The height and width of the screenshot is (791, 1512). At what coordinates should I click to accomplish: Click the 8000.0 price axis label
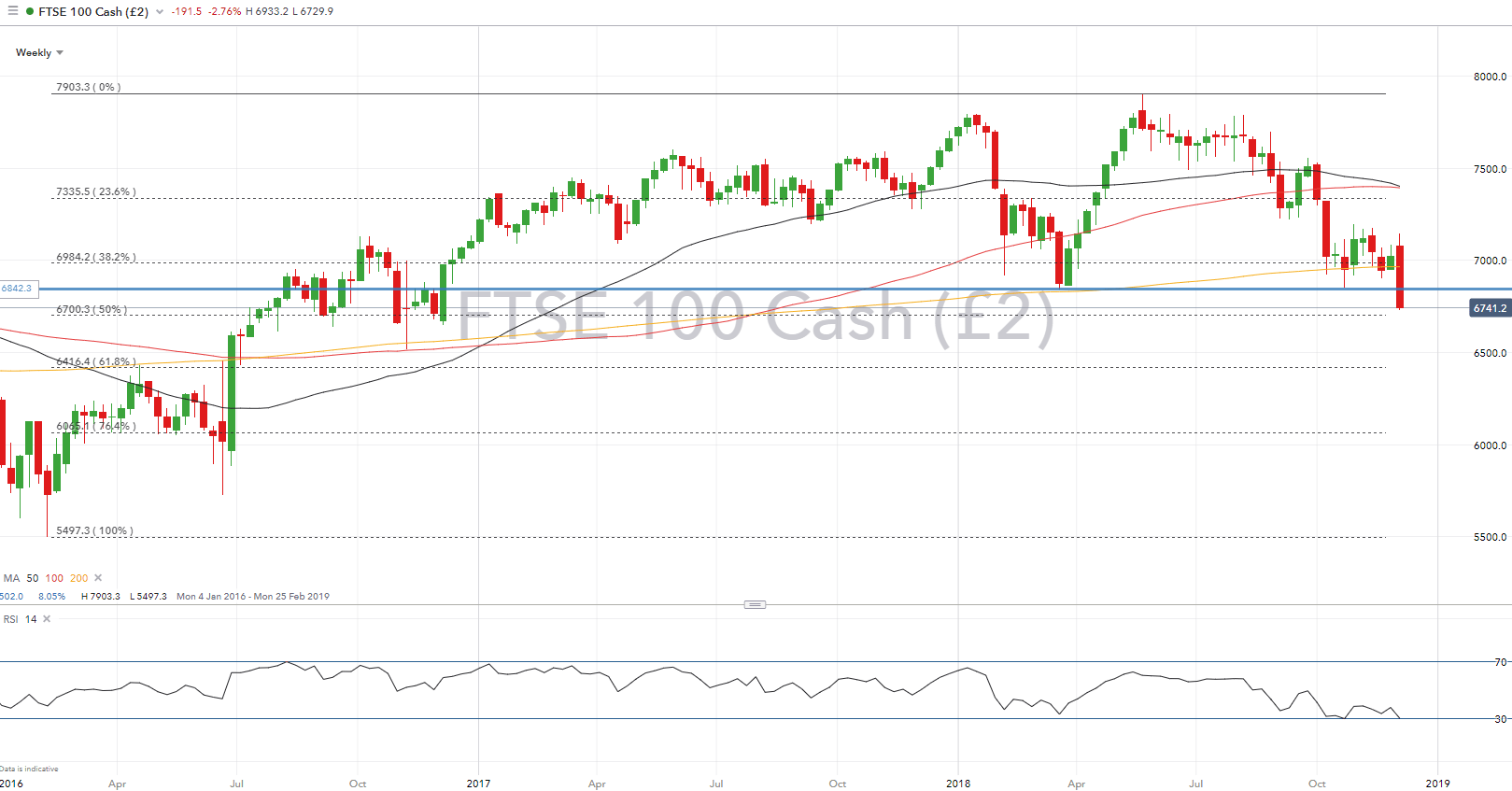(x=1490, y=77)
